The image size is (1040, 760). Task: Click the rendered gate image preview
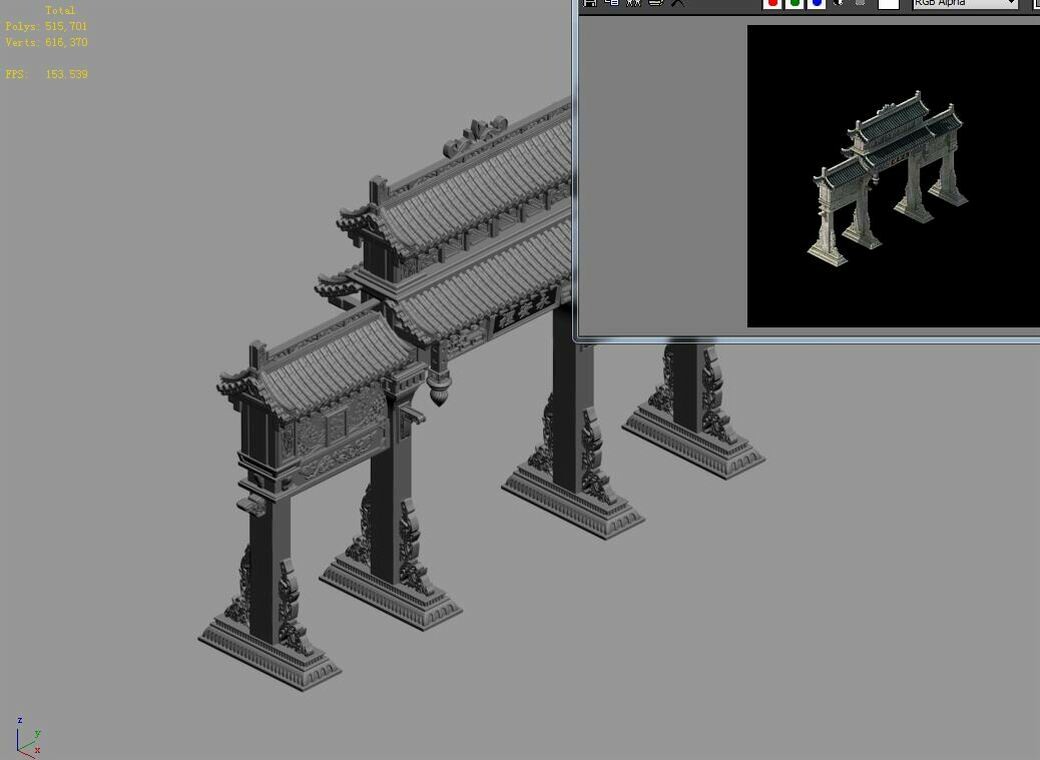pyautogui.click(x=893, y=176)
